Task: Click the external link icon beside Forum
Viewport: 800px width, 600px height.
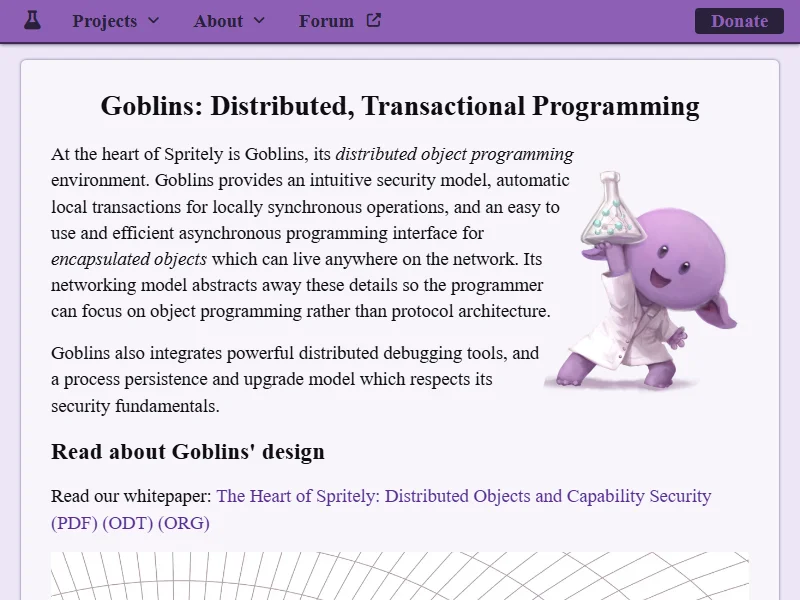Action: (x=373, y=20)
